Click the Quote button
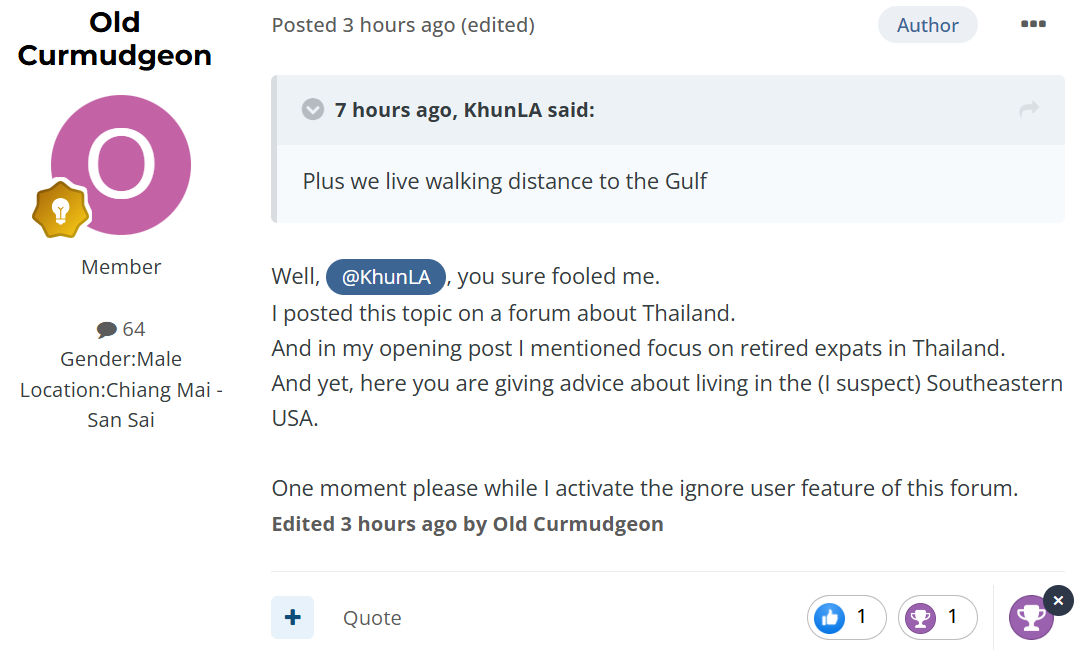1081x656 pixels. [372, 618]
